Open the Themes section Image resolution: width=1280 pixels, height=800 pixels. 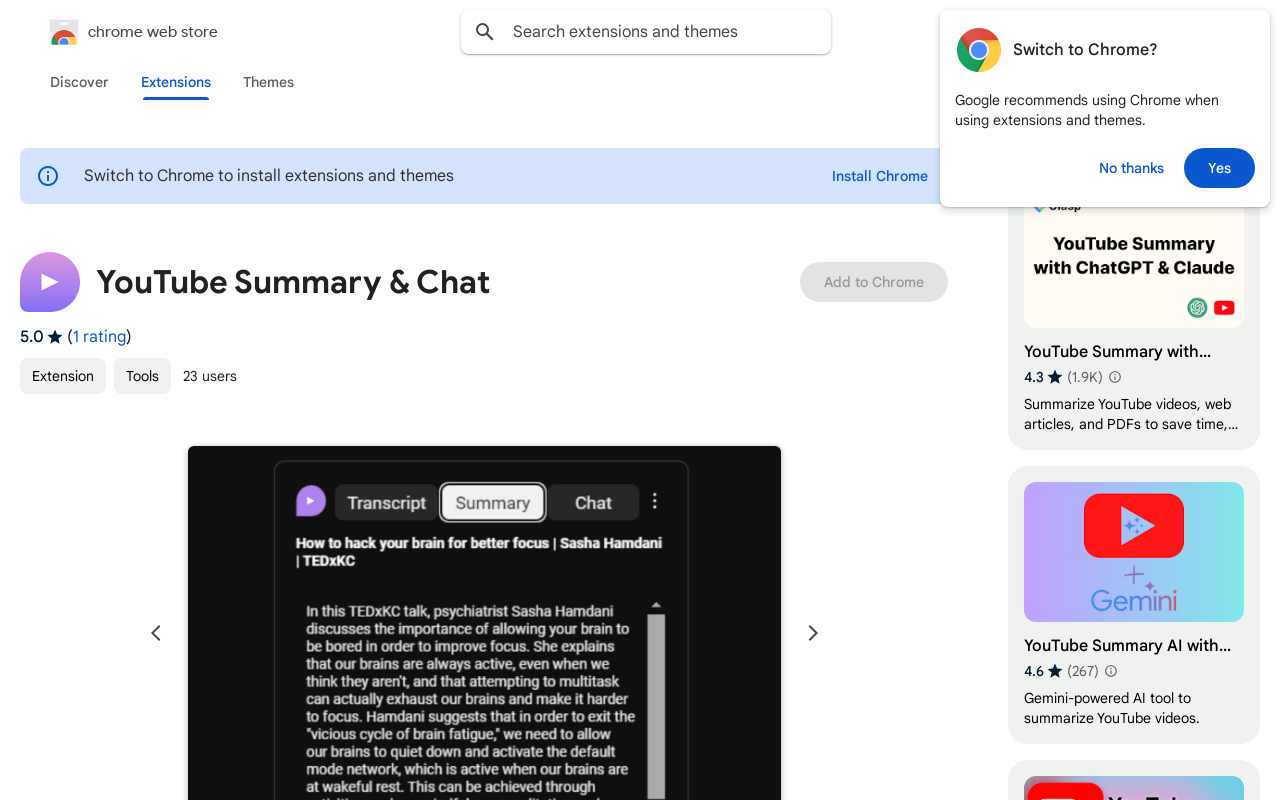[268, 82]
